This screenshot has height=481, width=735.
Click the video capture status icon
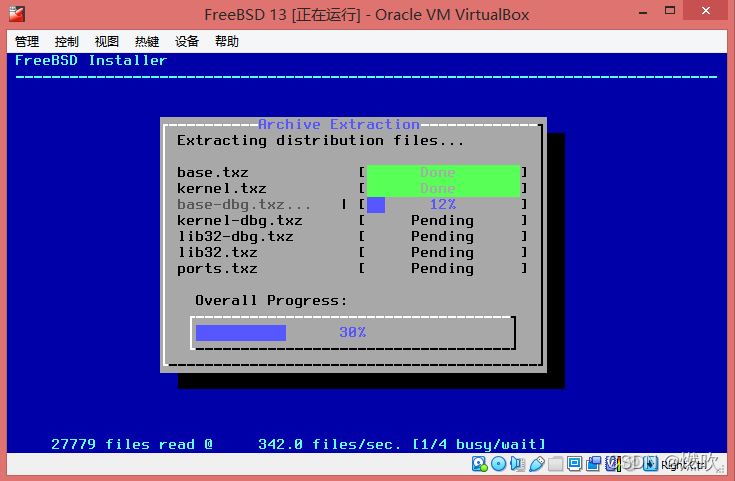593,464
